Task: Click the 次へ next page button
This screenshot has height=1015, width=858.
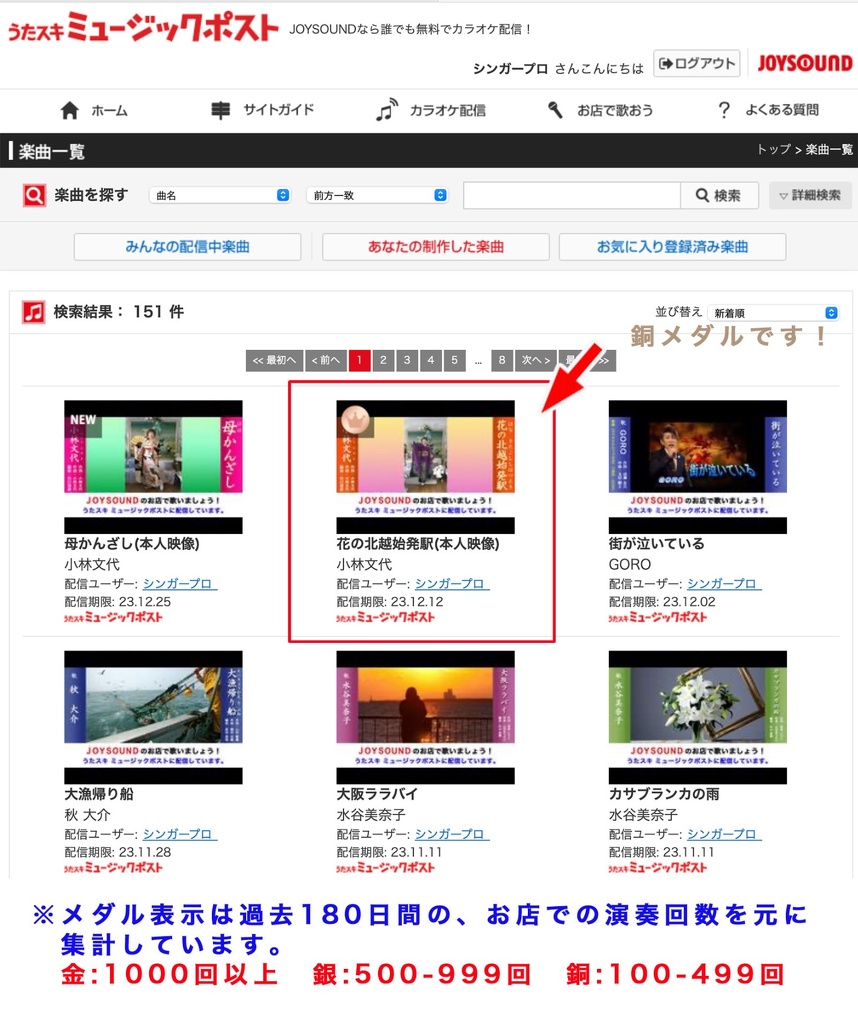Action: pos(535,360)
